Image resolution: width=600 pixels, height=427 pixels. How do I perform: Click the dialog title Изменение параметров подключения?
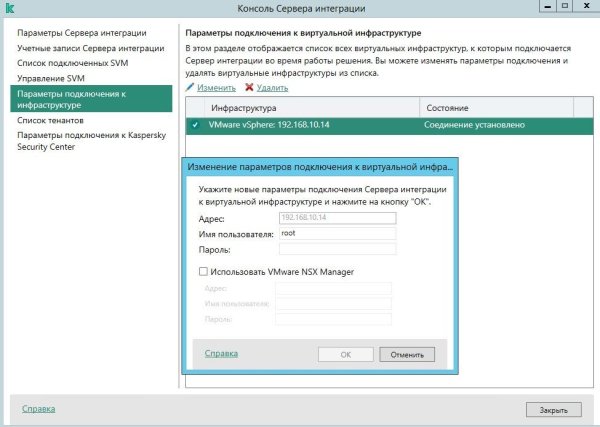[x=320, y=167]
